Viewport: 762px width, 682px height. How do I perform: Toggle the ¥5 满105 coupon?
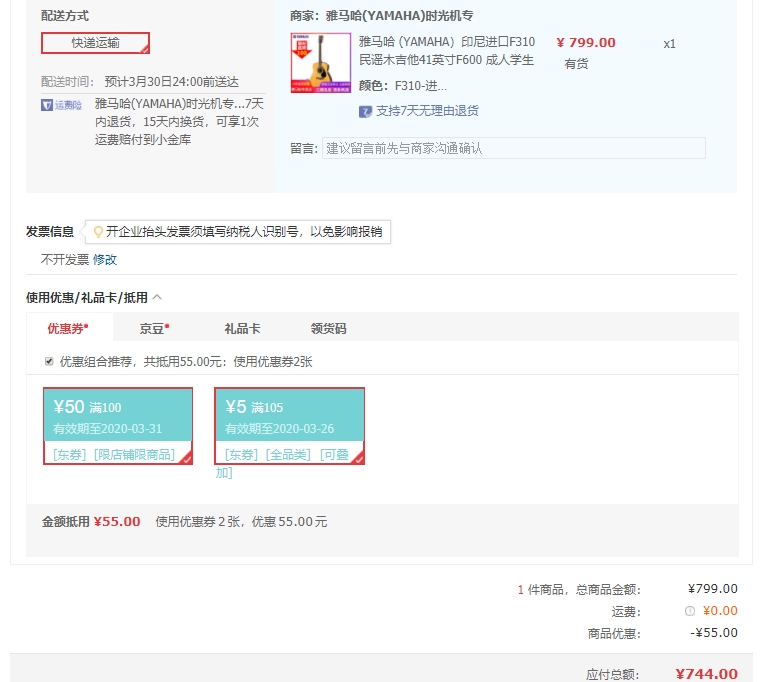coord(290,426)
